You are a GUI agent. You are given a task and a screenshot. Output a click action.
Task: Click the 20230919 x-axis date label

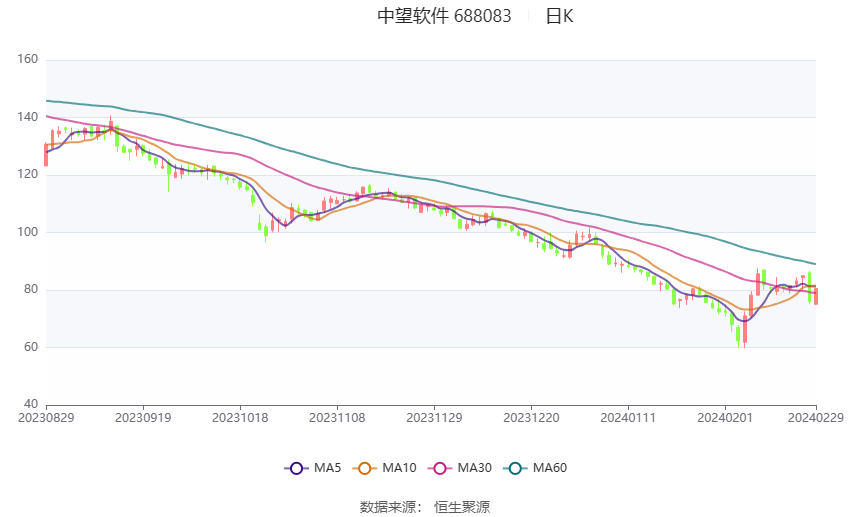click(143, 418)
